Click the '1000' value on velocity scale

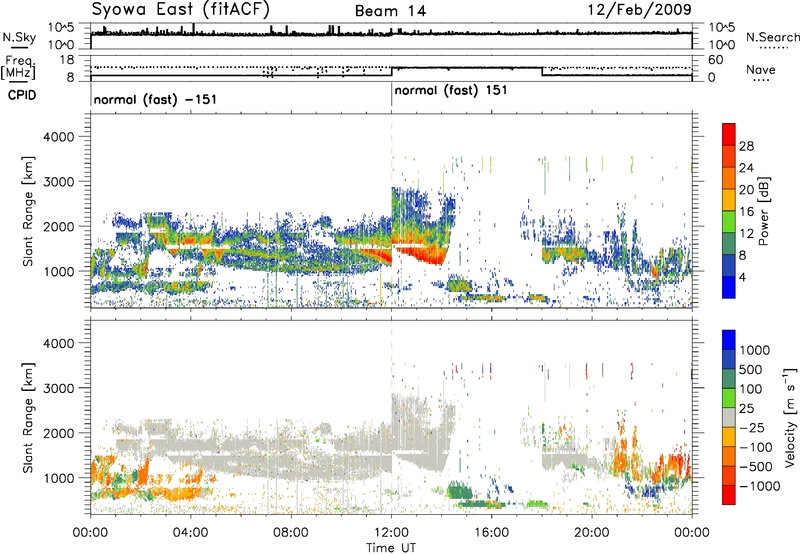754,350
